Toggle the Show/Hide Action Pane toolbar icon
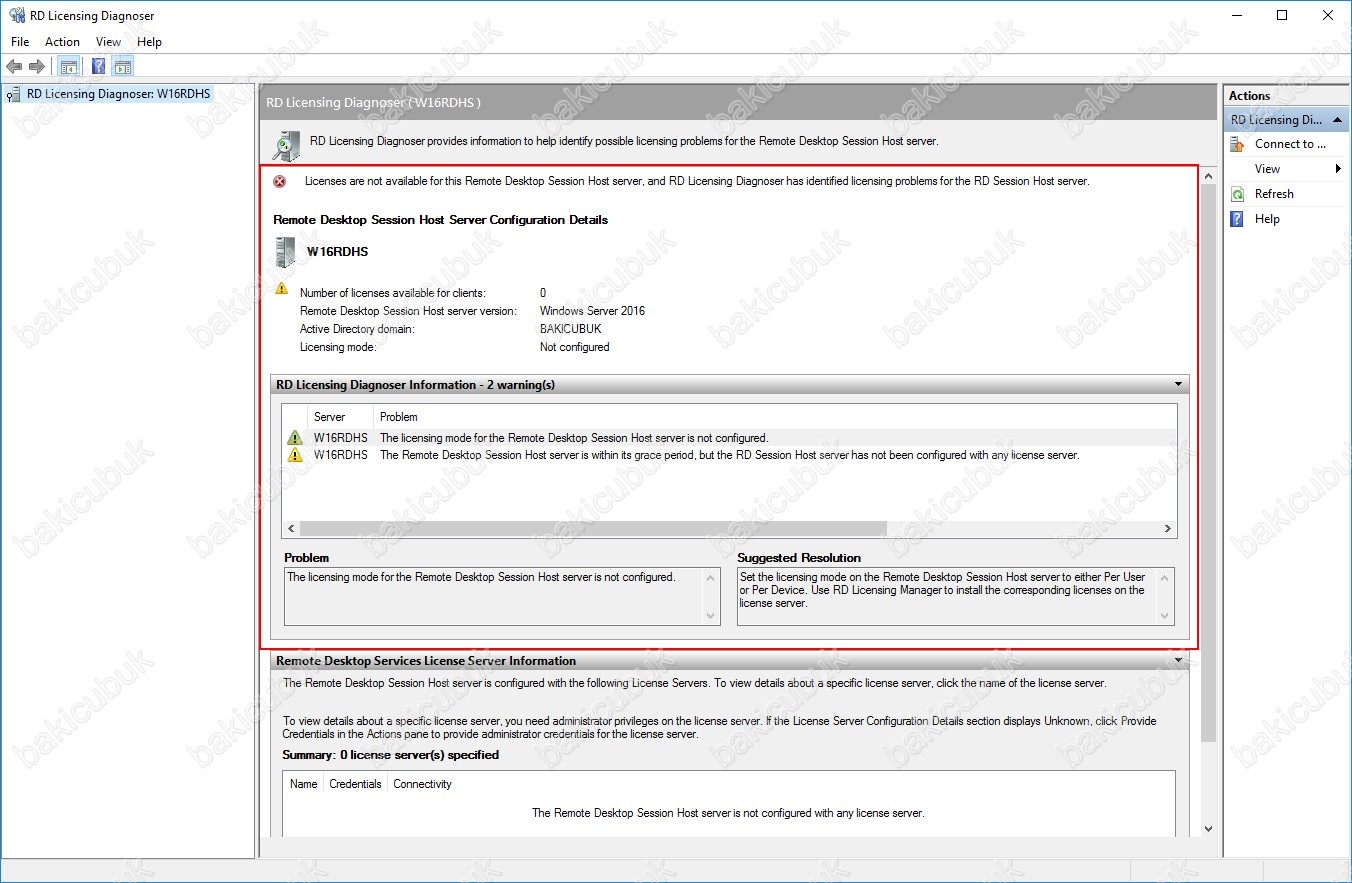 coord(123,67)
